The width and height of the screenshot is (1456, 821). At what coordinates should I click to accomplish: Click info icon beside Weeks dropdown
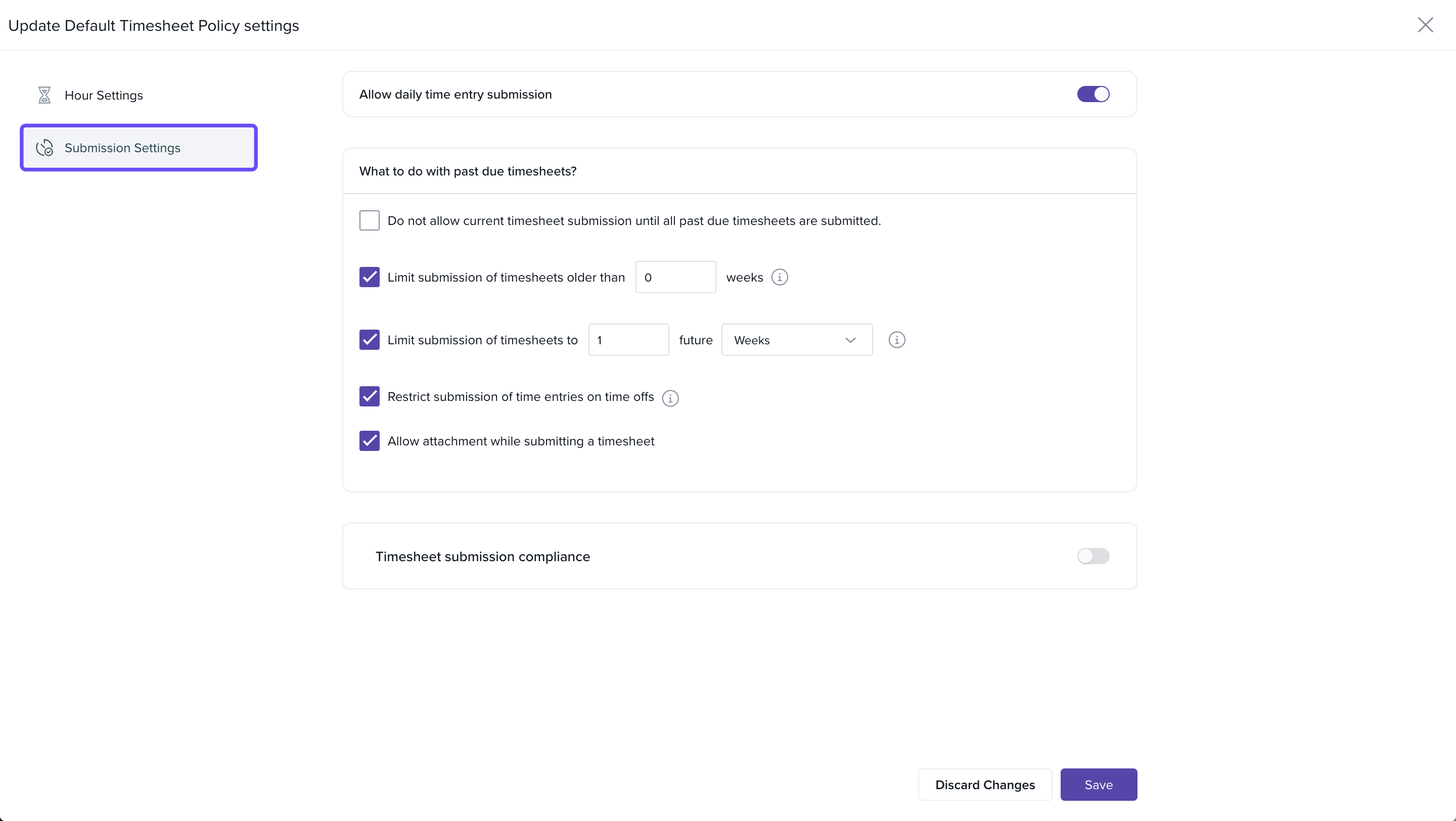pyautogui.click(x=896, y=340)
